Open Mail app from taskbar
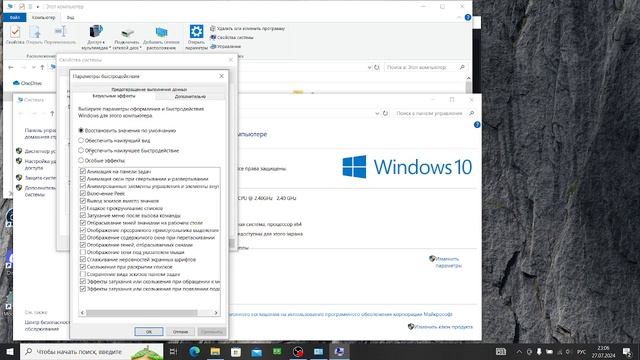This screenshot has height=360, width=640. (256, 351)
